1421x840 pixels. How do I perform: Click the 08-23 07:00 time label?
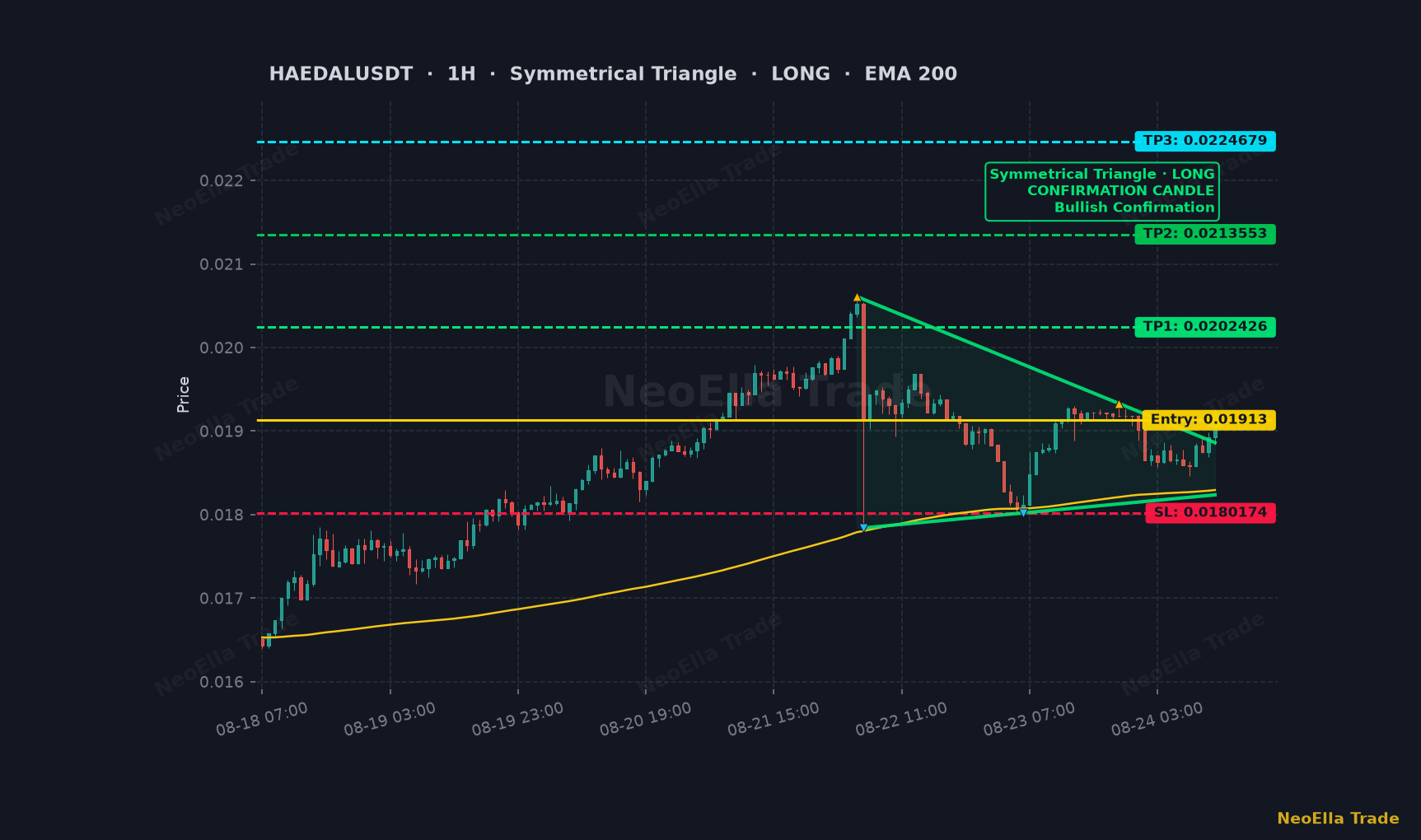(1029, 719)
